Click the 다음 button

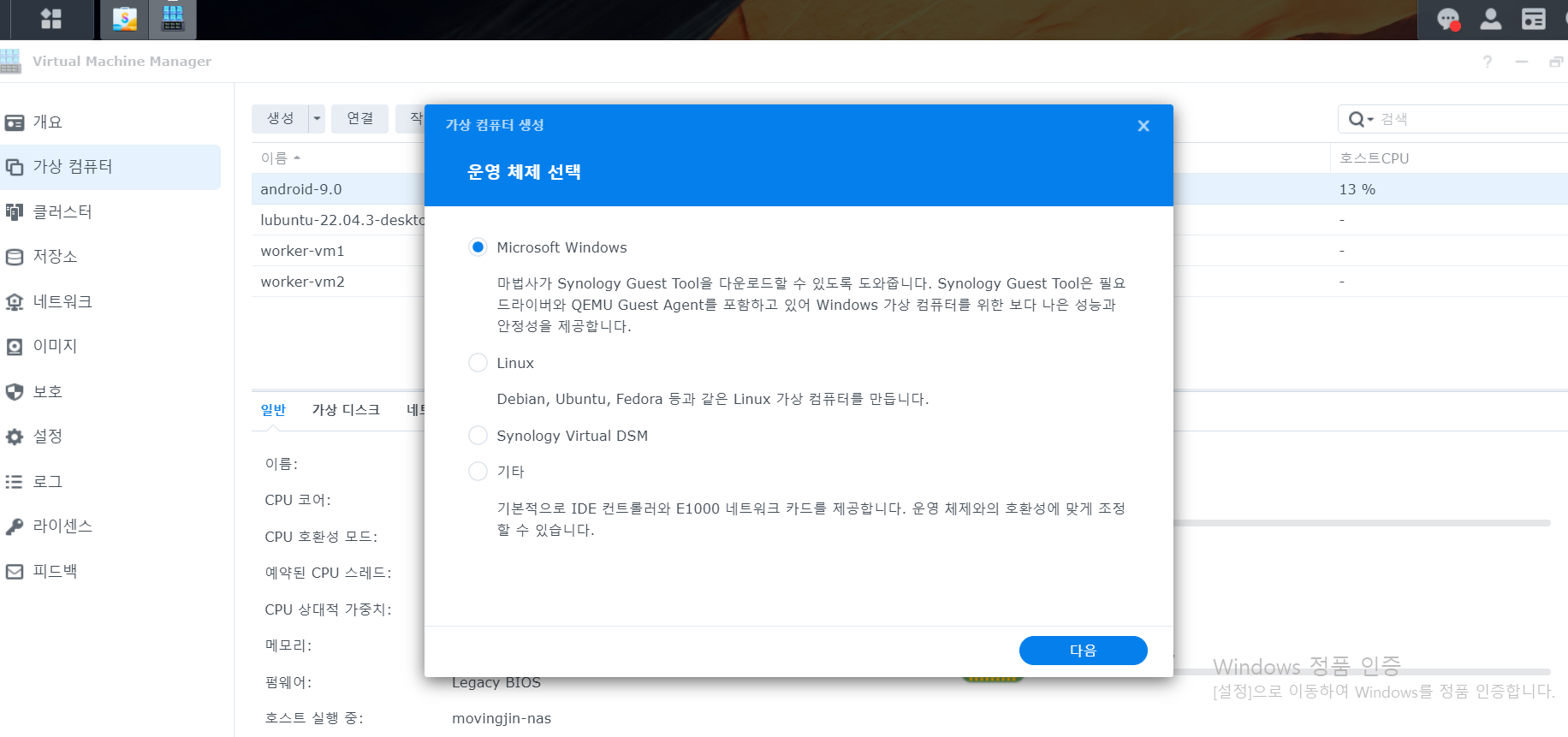click(1083, 651)
